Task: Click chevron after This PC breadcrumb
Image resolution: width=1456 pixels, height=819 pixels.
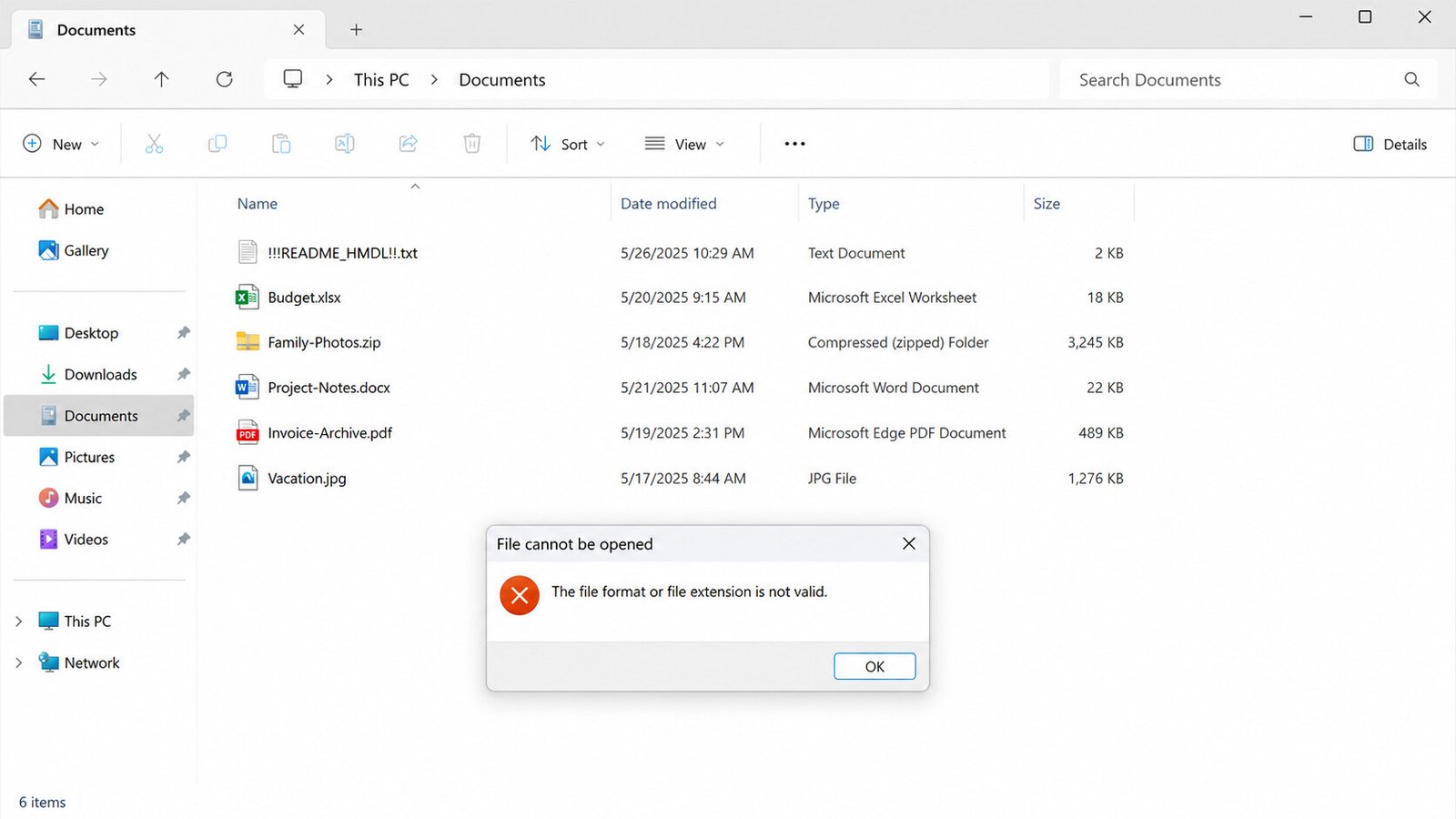Action: coord(434,80)
